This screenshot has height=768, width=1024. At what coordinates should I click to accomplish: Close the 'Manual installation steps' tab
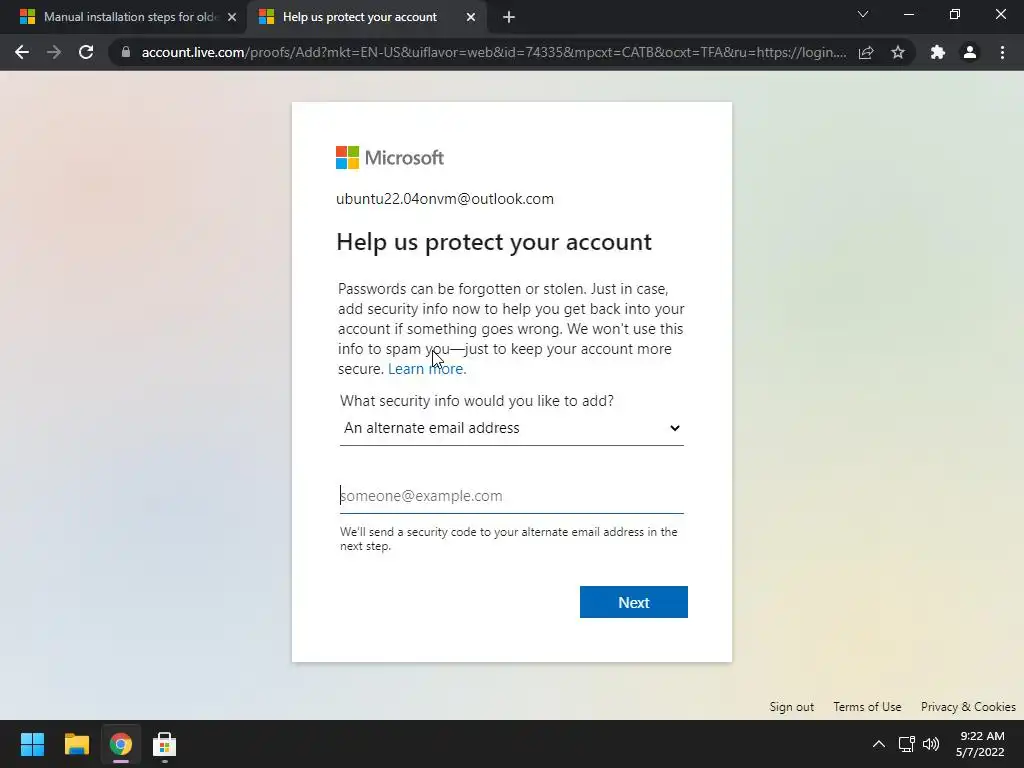click(x=232, y=18)
